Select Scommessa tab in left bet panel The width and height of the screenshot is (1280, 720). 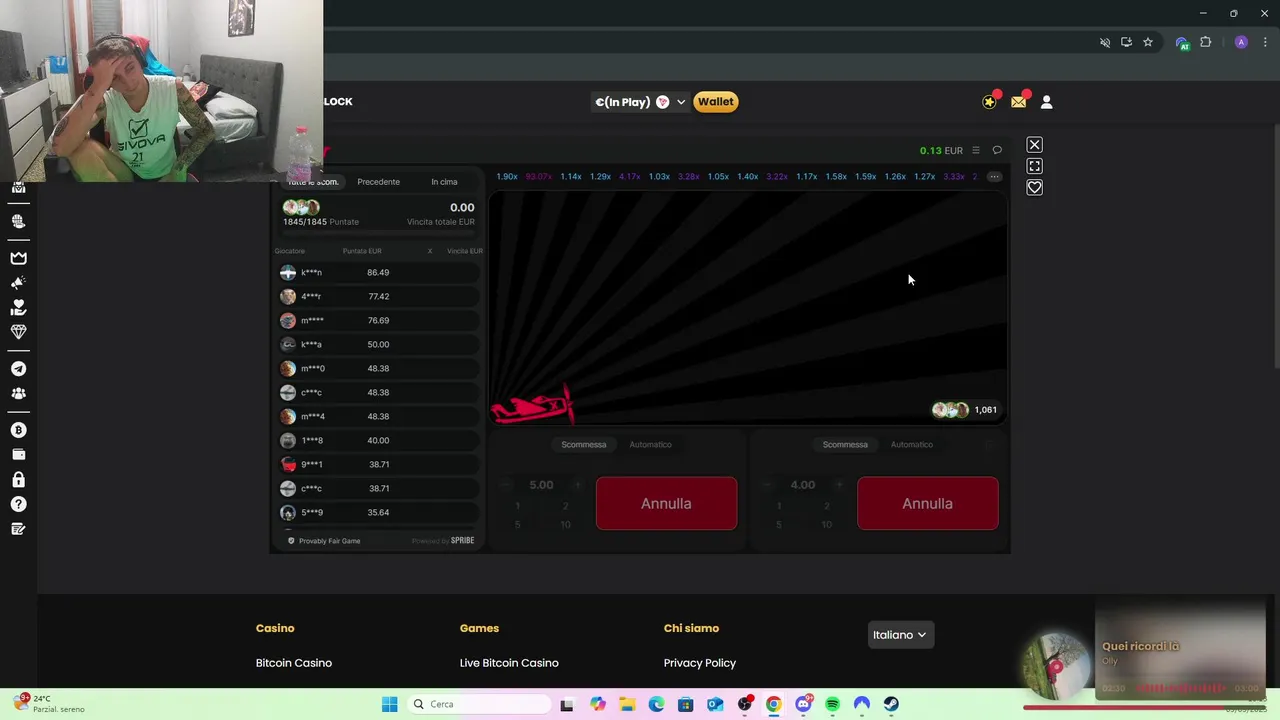pos(584,444)
